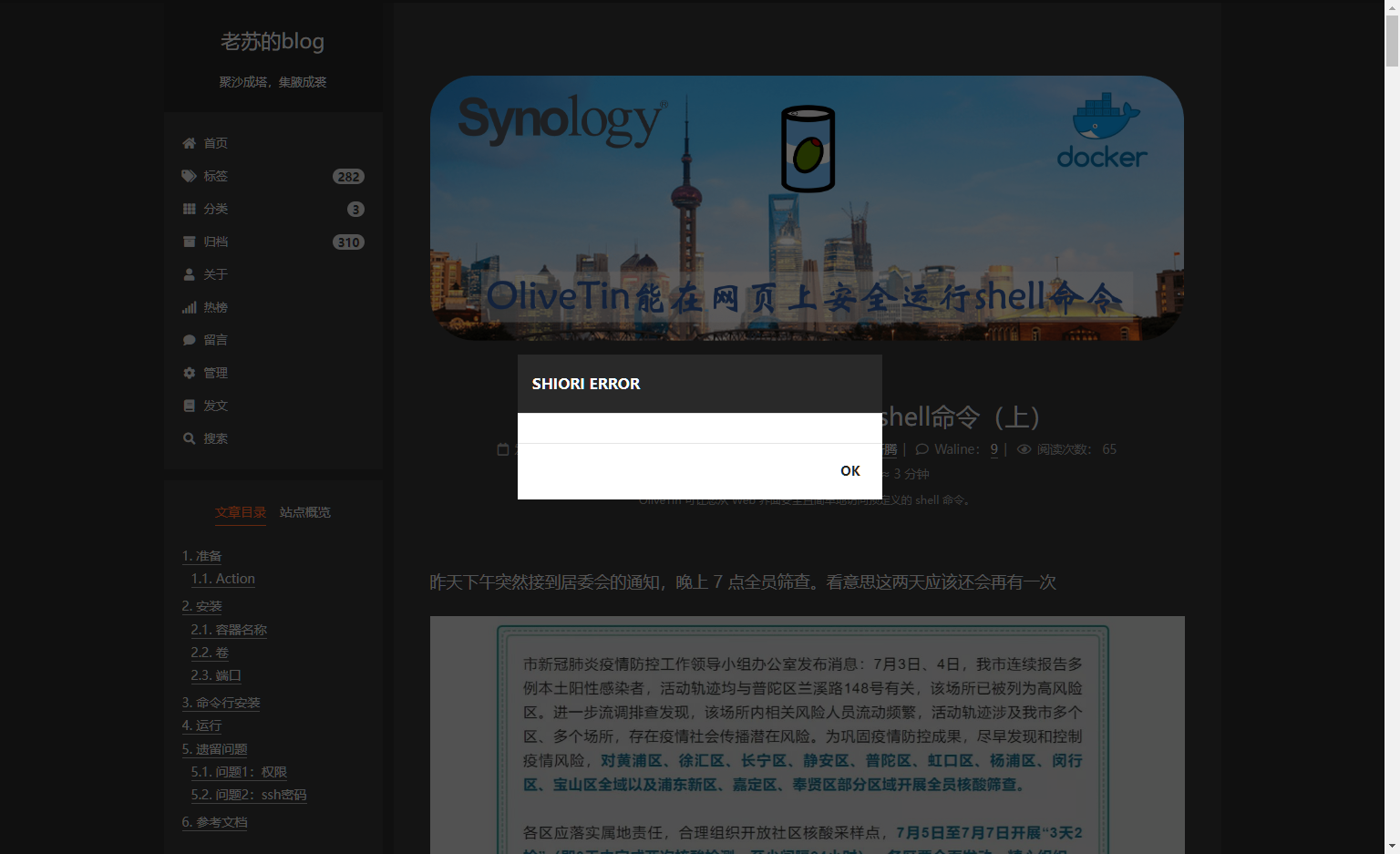Click OK in the Shiori Error dialog
Viewport: 1400px width, 854px height.
(849, 471)
